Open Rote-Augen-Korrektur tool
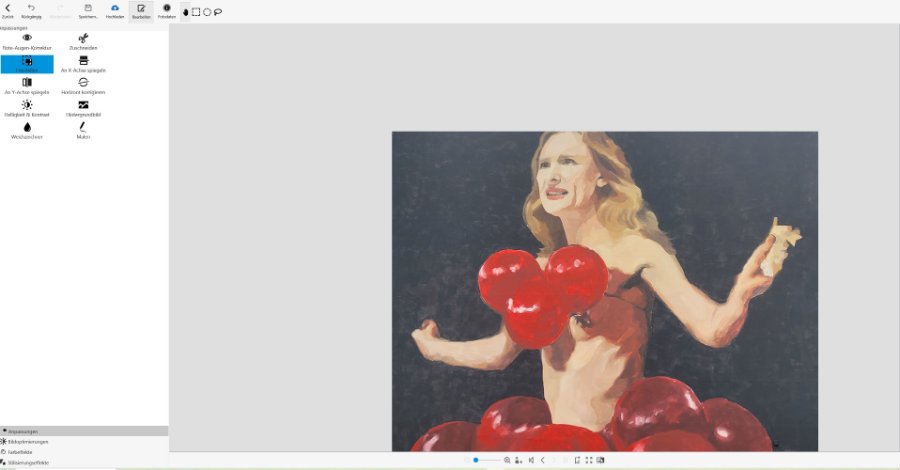900x470 pixels. 27,42
